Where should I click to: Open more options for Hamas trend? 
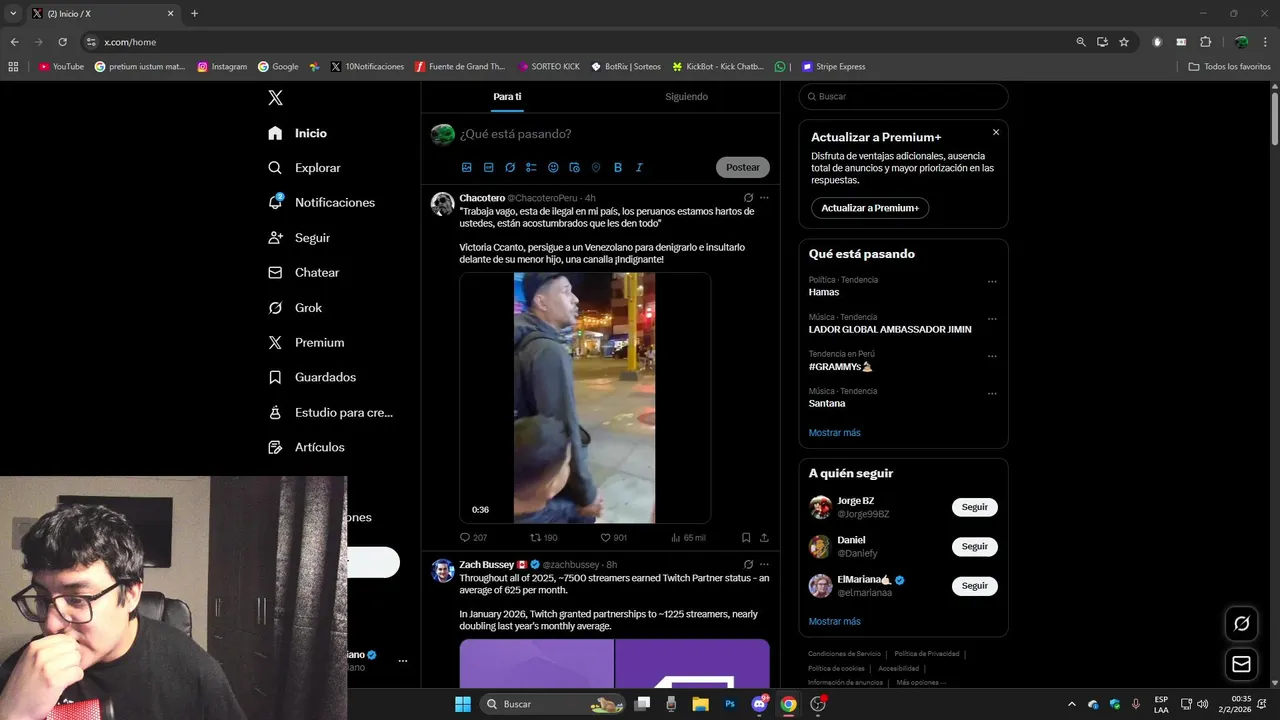992,282
